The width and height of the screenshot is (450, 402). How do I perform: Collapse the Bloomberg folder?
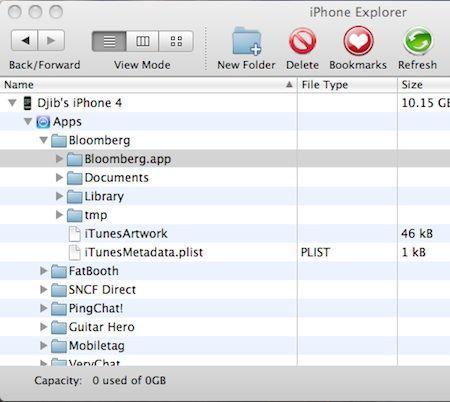pyautogui.click(x=44, y=140)
